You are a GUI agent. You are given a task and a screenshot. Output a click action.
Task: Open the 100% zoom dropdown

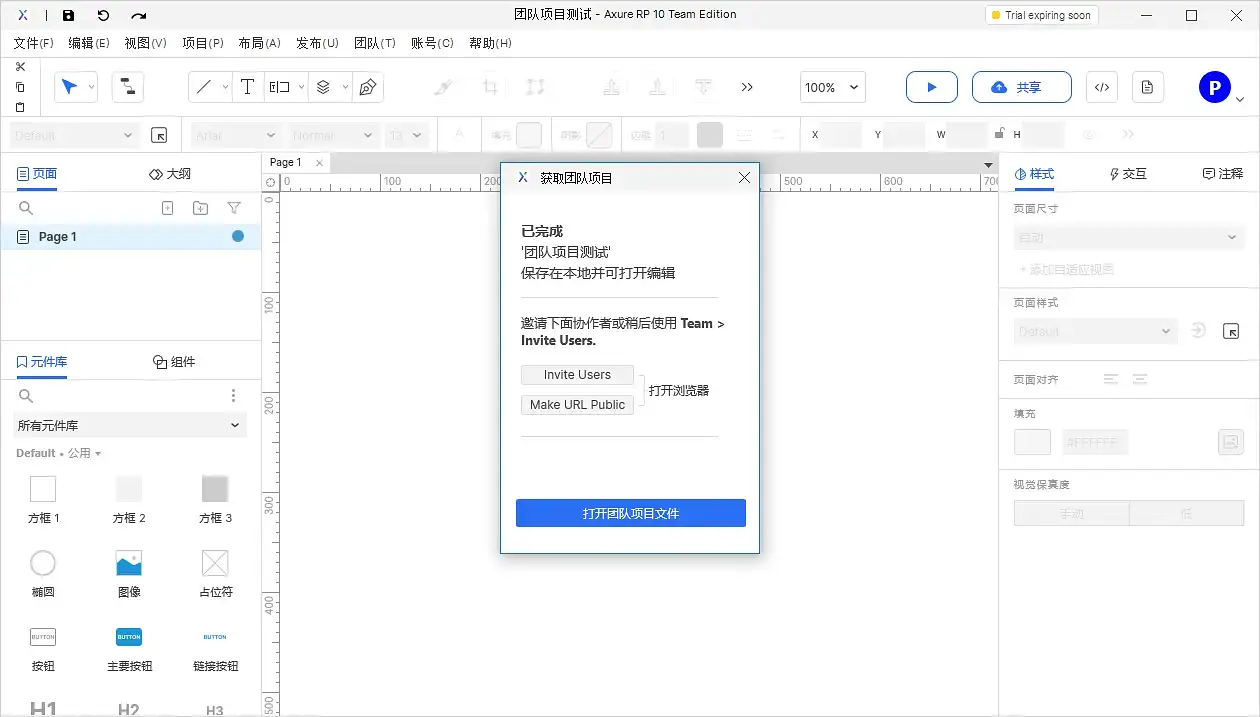click(831, 87)
